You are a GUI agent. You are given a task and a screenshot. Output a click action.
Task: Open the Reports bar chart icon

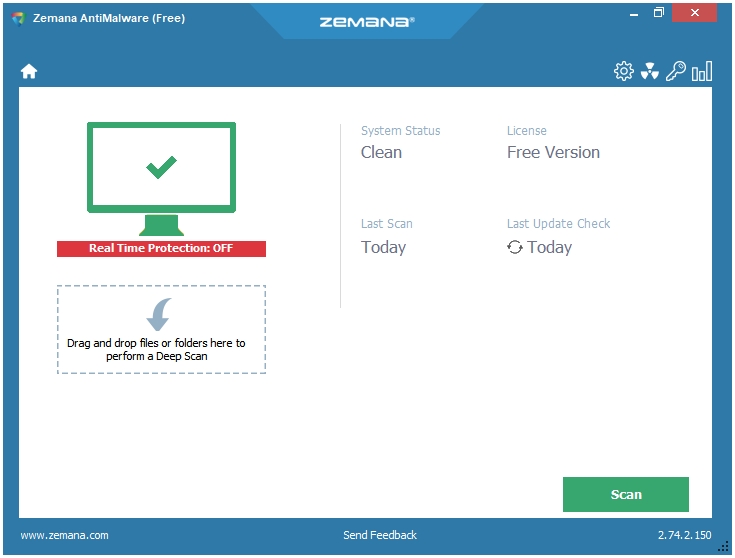[702, 71]
